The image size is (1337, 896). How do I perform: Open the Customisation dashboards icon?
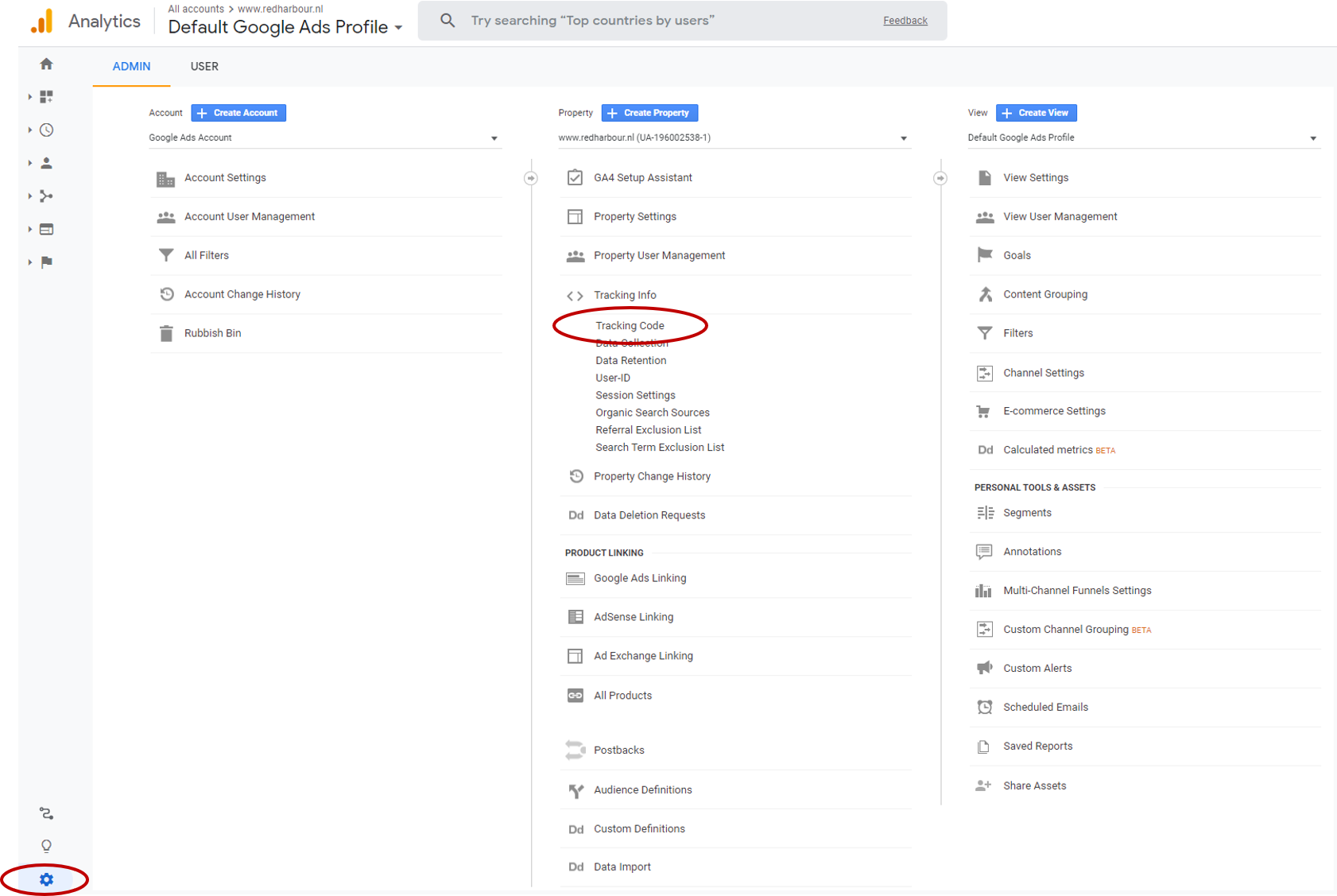46,97
